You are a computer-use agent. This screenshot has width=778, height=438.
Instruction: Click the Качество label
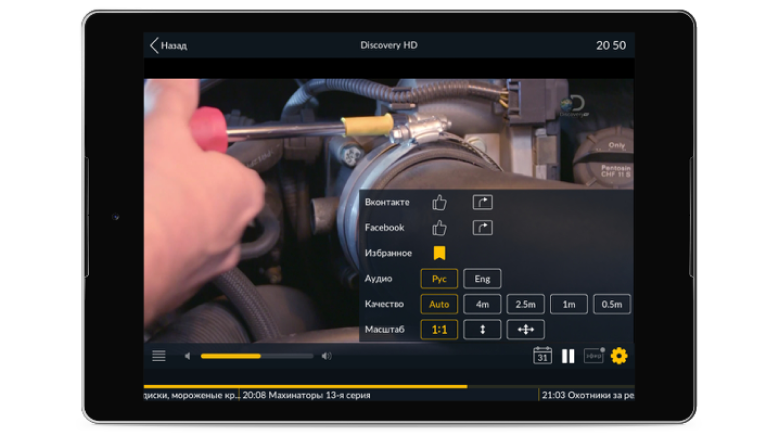[384, 304]
